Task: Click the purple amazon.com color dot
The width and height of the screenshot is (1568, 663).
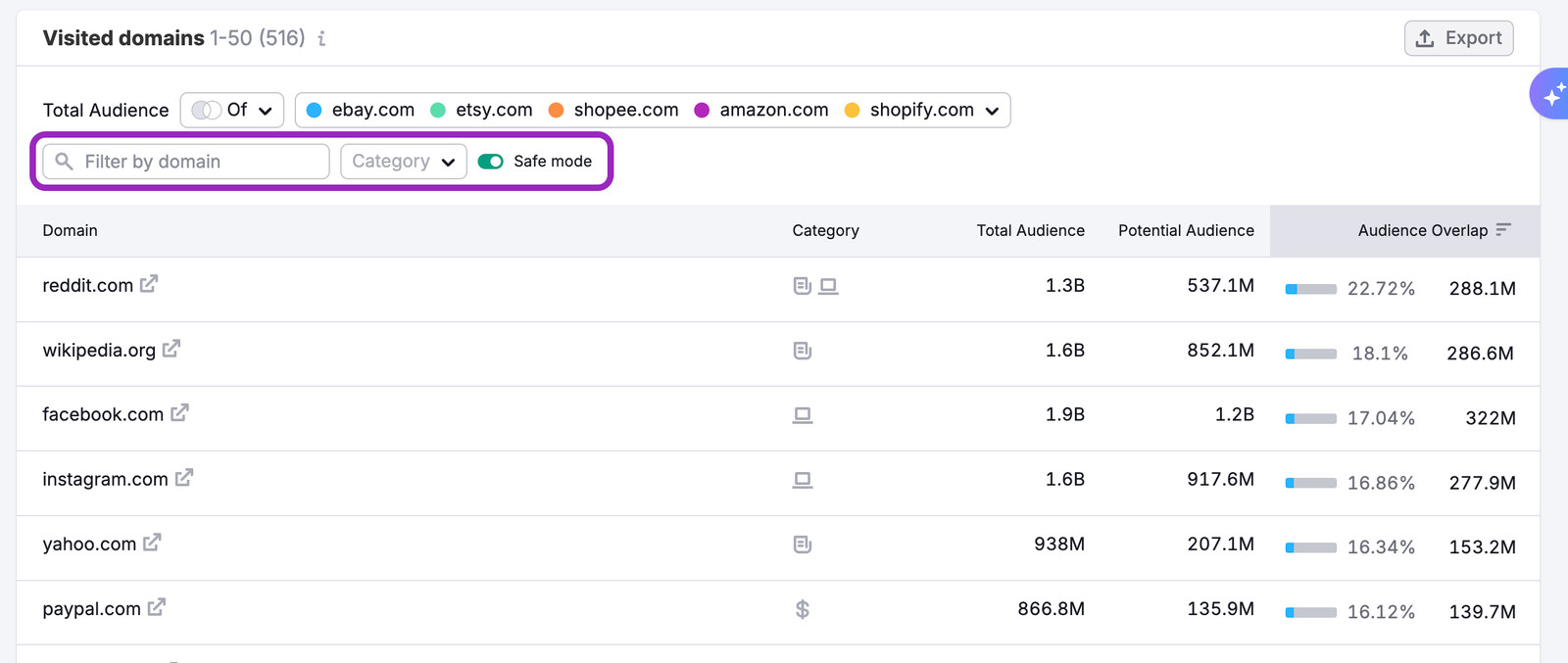Action: [x=702, y=110]
